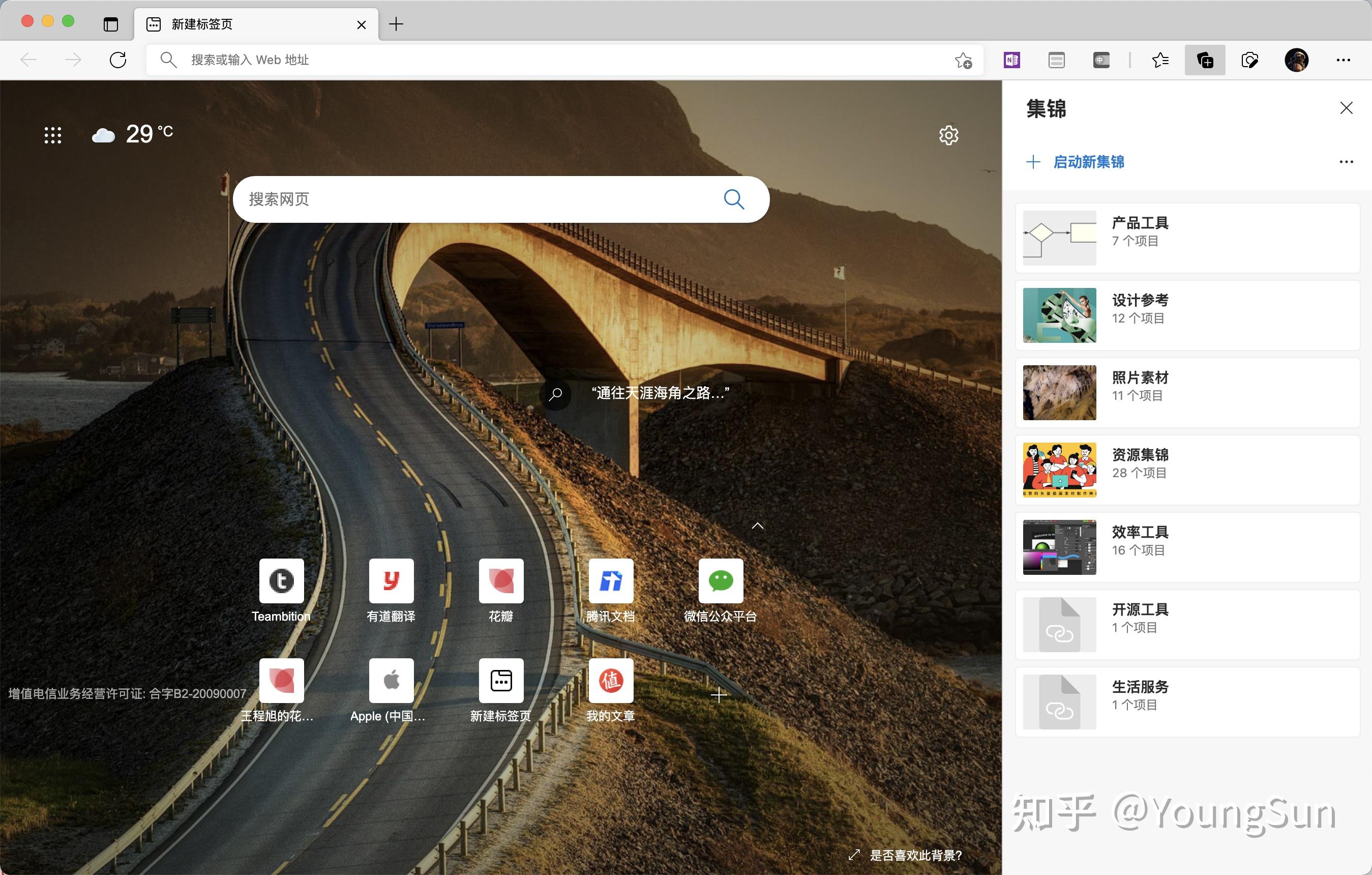Viewport: 1372px width, 875px height.
Task: Open the app launcher dots grid
Action: pyautogui.click(x=53, y=135)
